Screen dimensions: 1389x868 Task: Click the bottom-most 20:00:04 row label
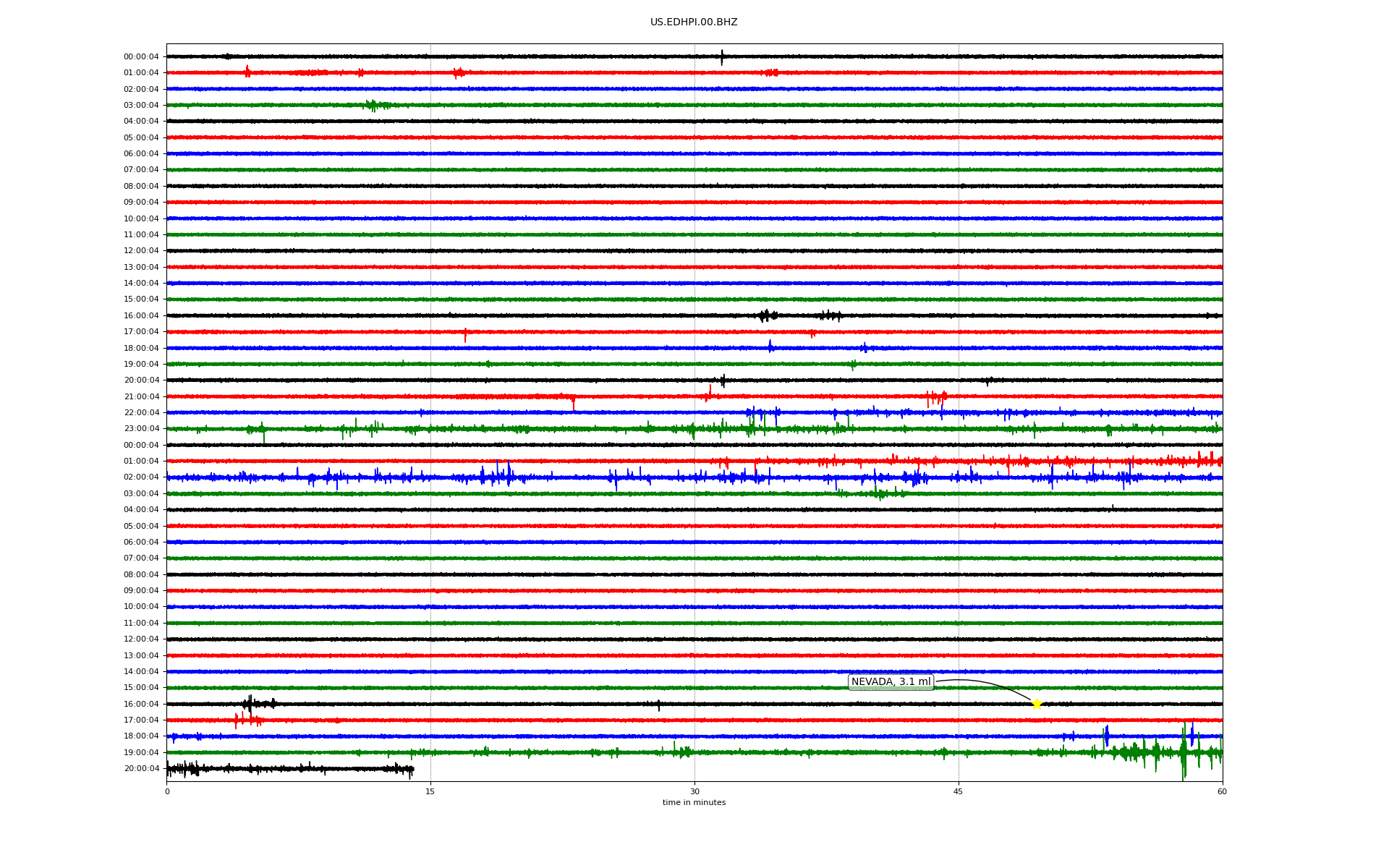[141, 769]
